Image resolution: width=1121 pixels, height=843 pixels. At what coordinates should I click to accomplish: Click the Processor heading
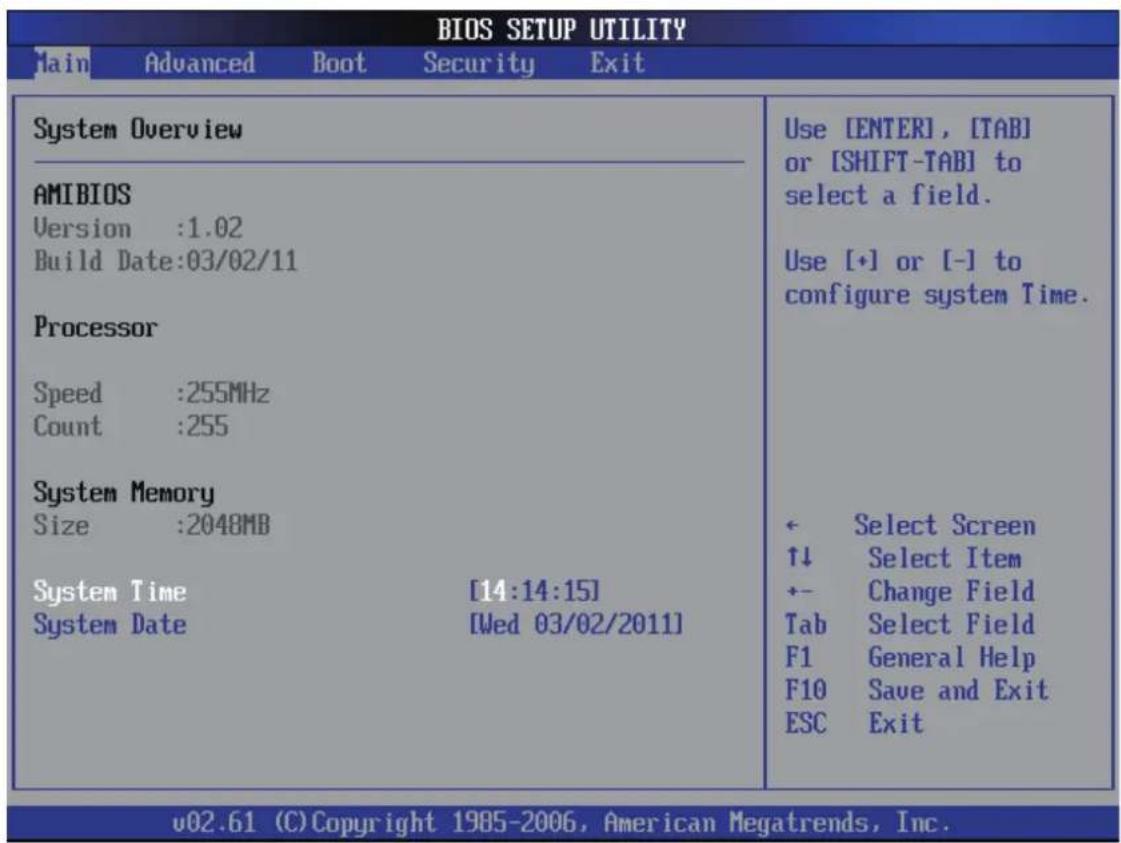pyautogui.click(x=95, y=327)
